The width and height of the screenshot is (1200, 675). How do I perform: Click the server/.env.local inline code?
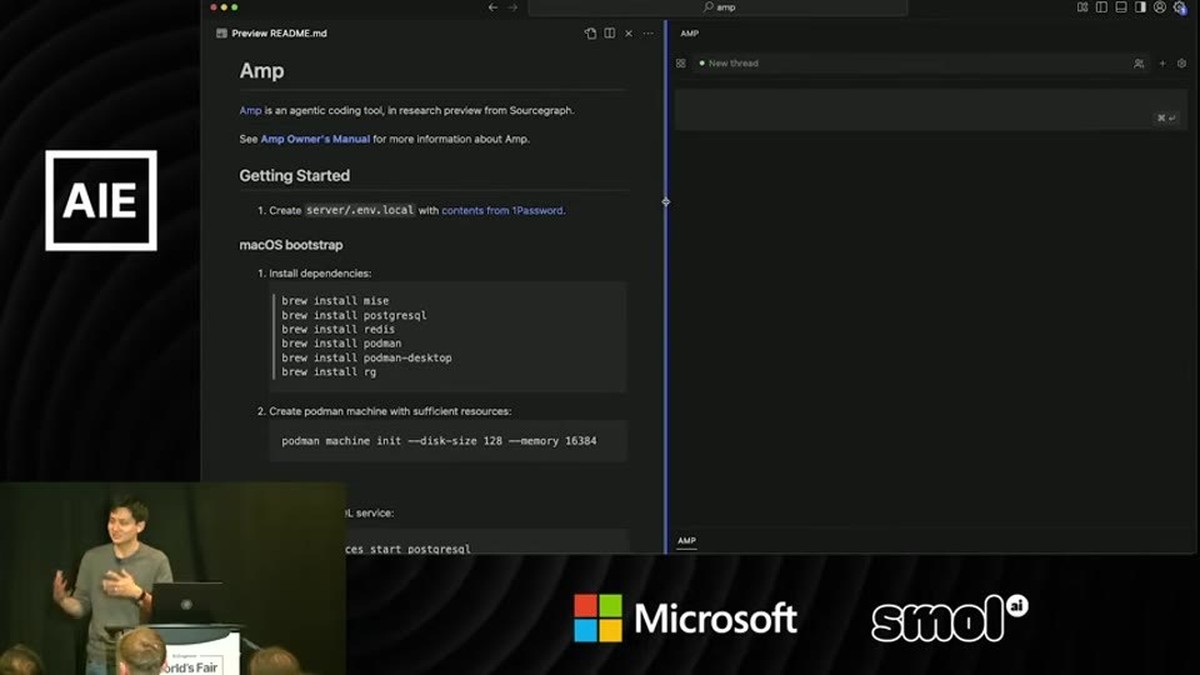(359, 210)
